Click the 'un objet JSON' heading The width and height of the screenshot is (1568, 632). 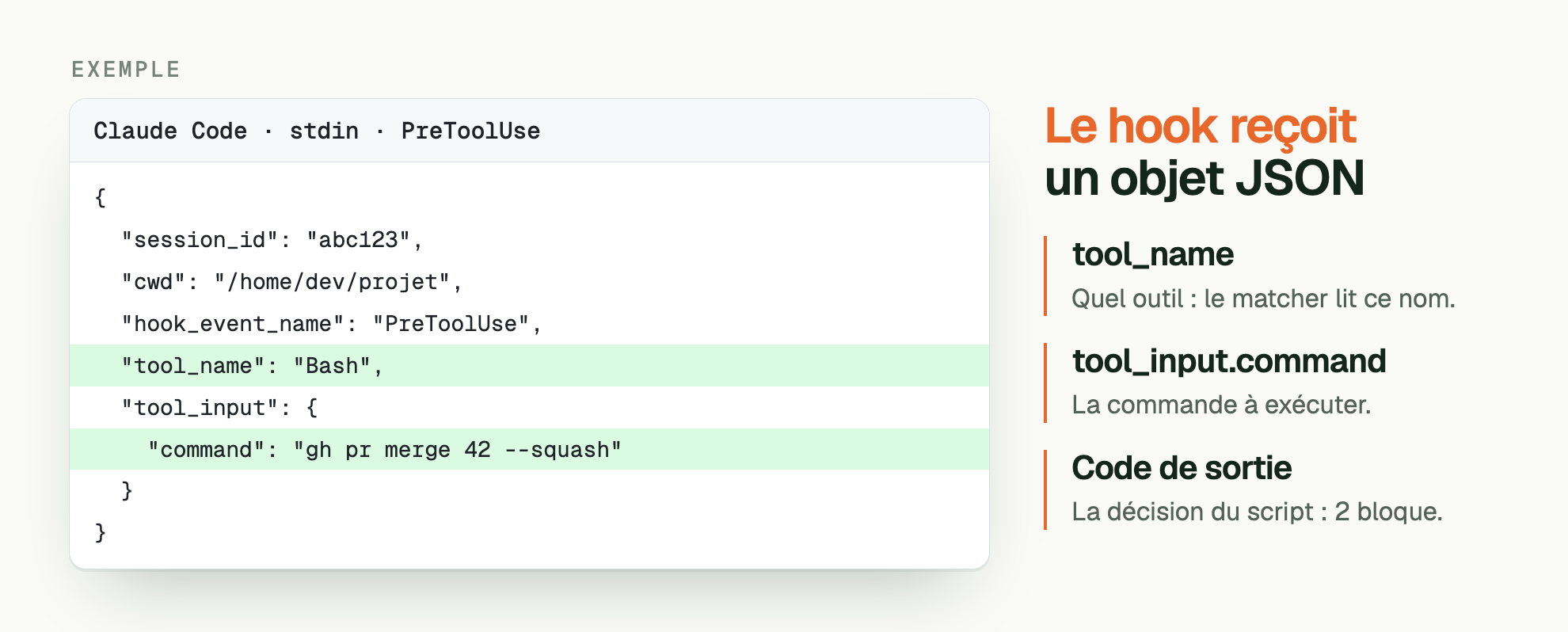[1205, 178]
